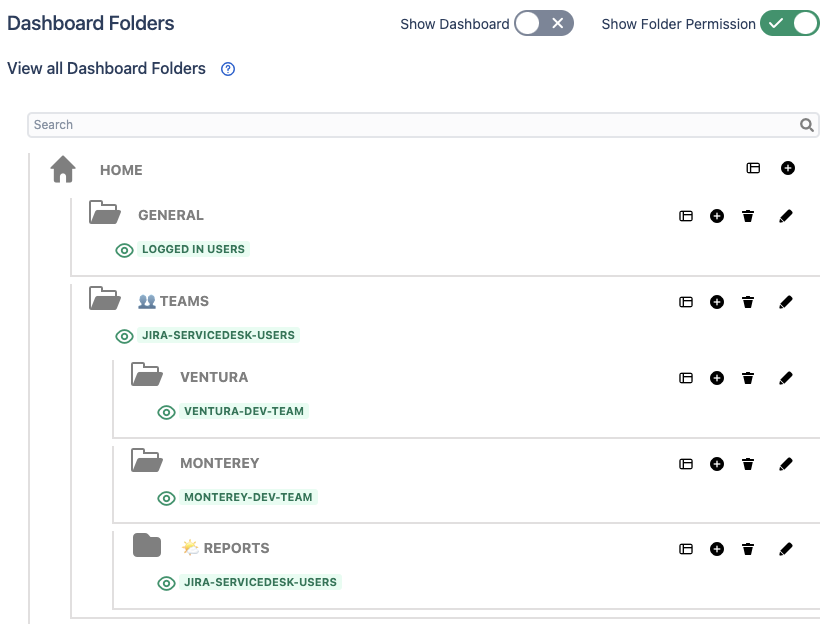Delete the GENERAL folder via trash icon
Image resolution: width=828 pixels, height=624 pixels.
(x=748, y=216)
